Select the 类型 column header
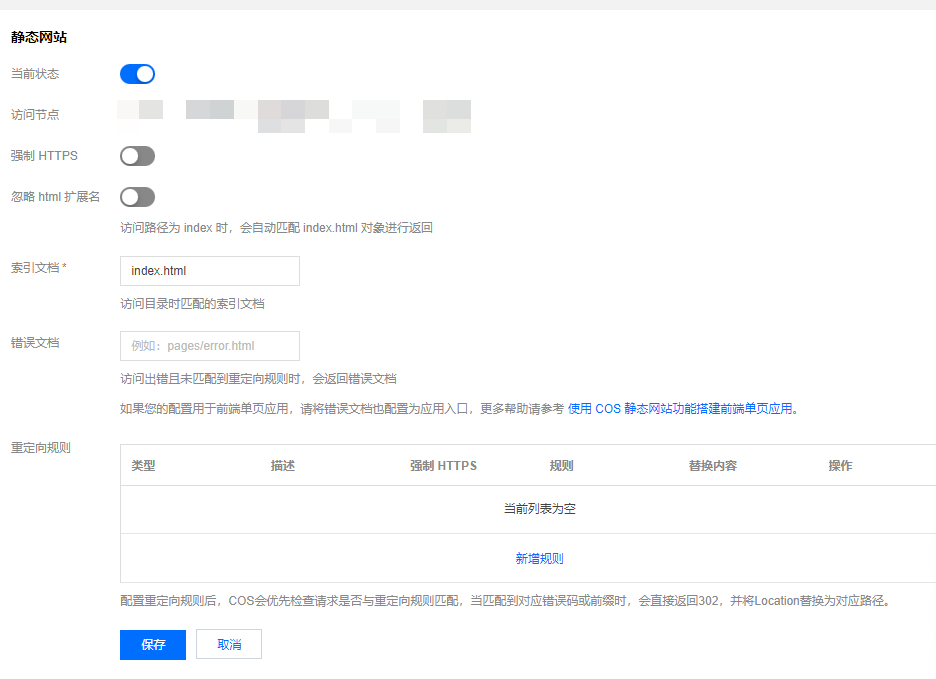 pyautogui.click(x=144, y=466)
